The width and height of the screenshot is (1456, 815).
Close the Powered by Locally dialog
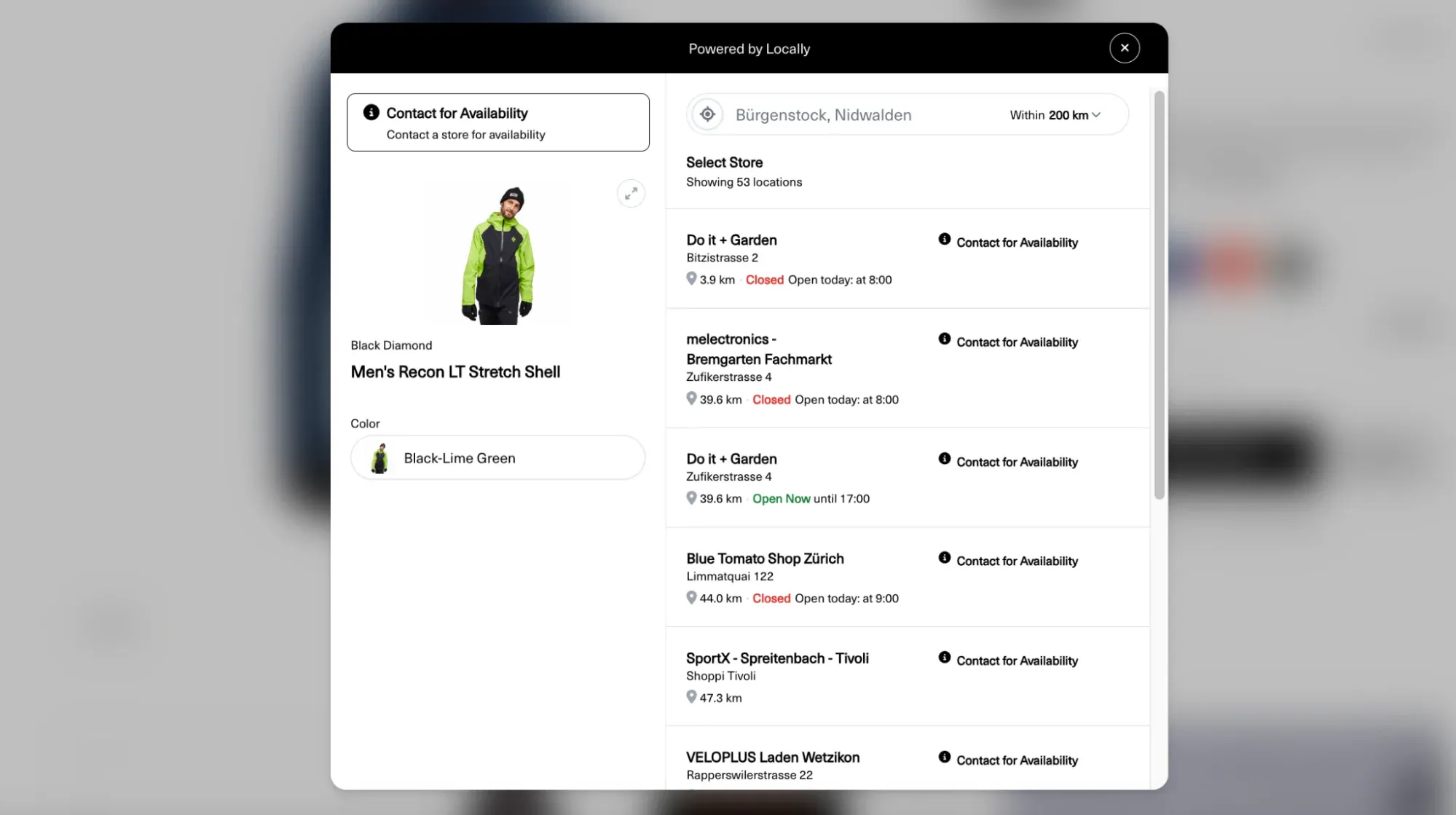coord(1124,48)
